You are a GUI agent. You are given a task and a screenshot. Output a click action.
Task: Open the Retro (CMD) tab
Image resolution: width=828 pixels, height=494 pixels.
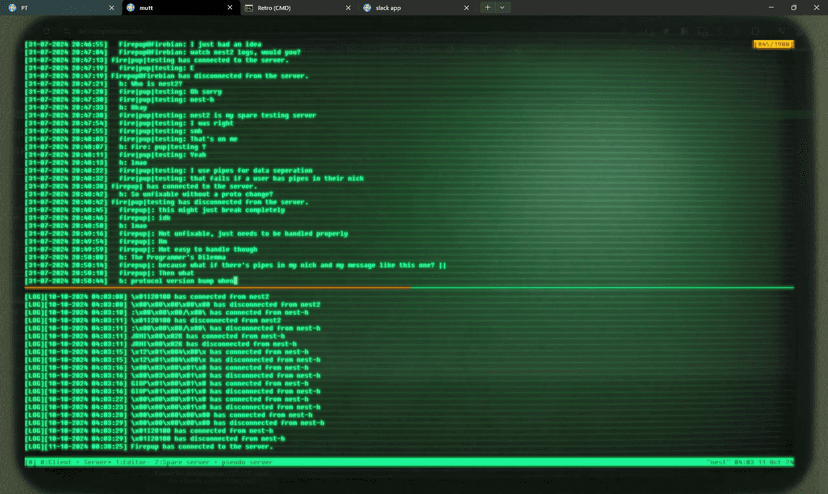point(274,7)
